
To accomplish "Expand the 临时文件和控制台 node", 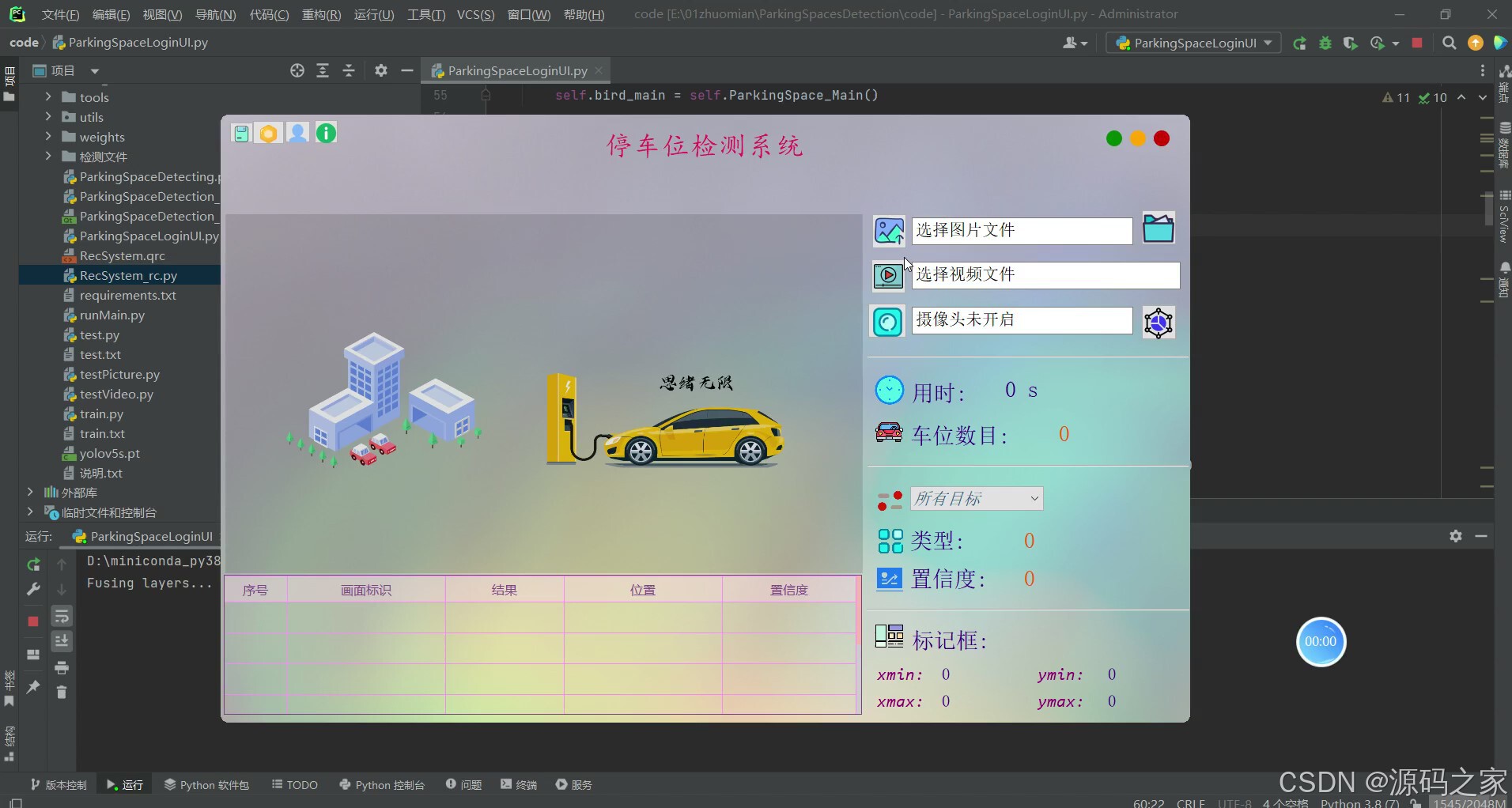I will 30,512.
